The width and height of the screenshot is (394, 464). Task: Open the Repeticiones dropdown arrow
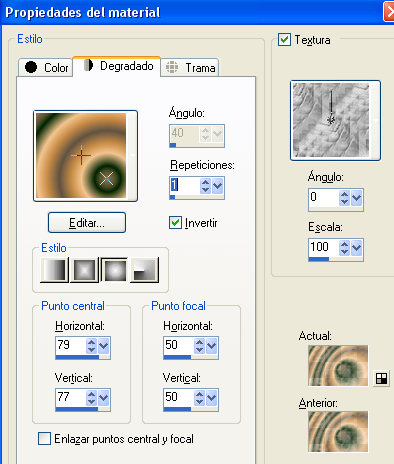coord(217,185)
